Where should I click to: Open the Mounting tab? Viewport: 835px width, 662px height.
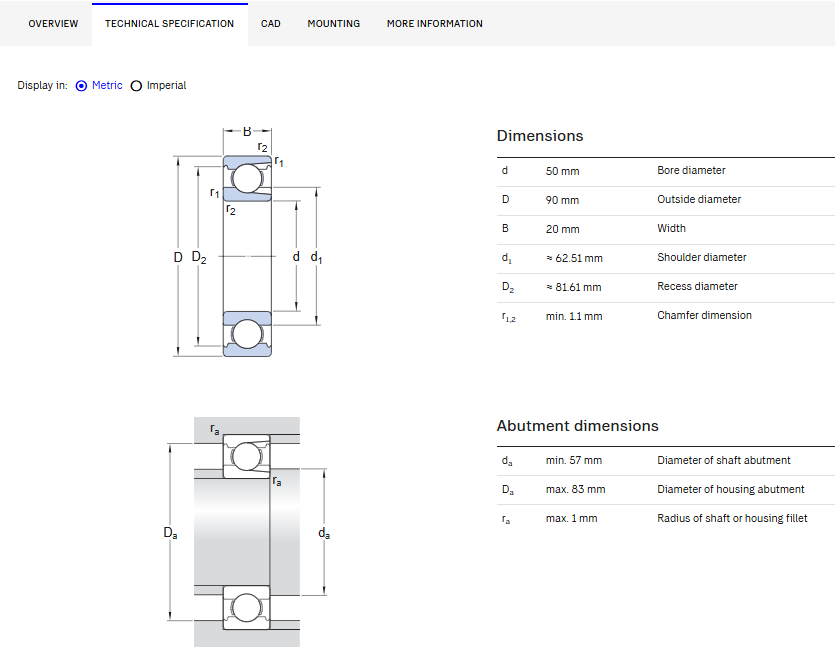pos(334,24)
